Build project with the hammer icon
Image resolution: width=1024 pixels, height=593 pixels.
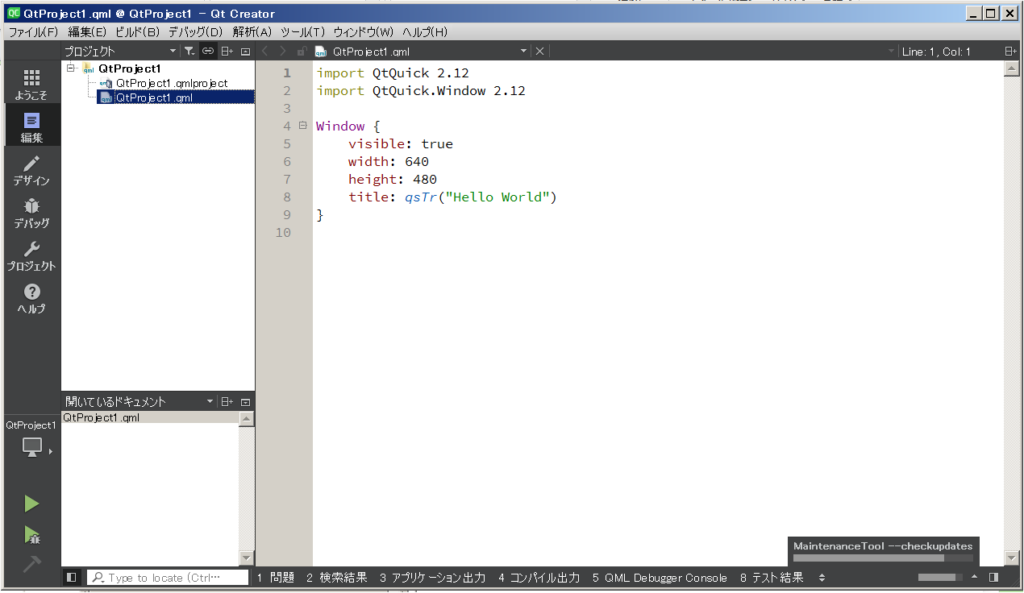point(31,564)
